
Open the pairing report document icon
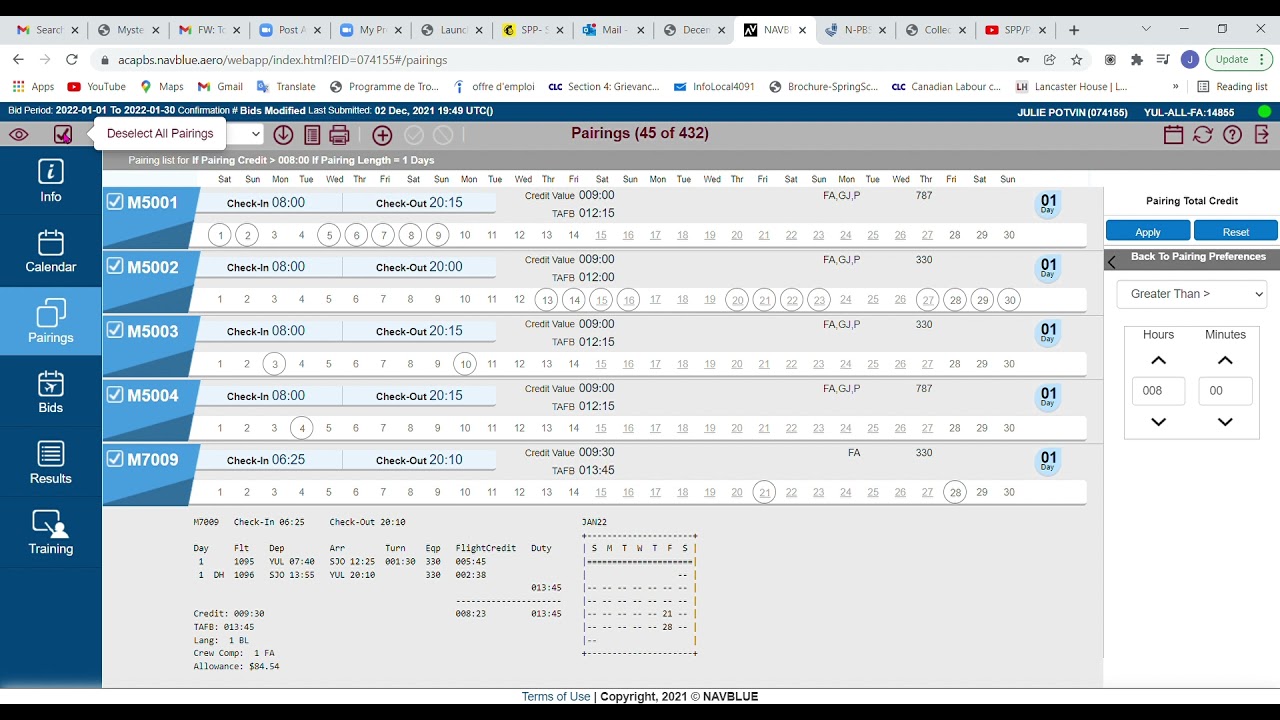(312, 134)
